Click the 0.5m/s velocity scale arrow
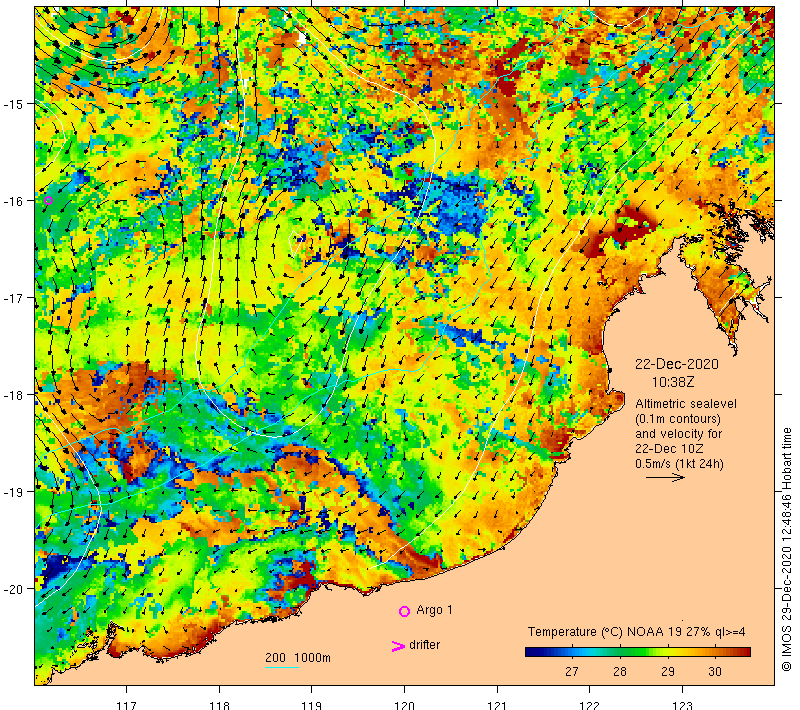The image size is (800, 710). [665, 478]
